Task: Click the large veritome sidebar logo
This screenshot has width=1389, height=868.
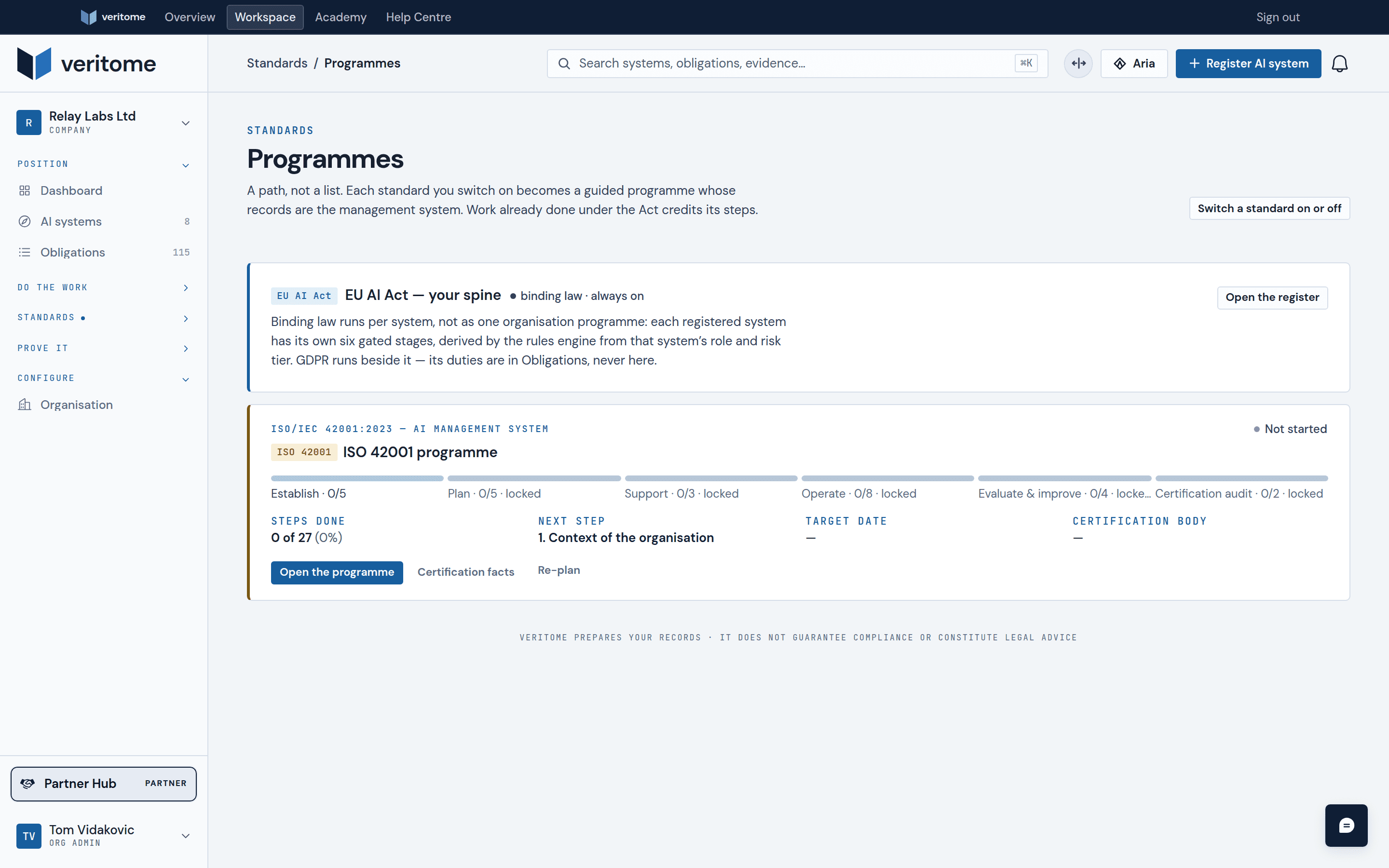Action: 87,63
